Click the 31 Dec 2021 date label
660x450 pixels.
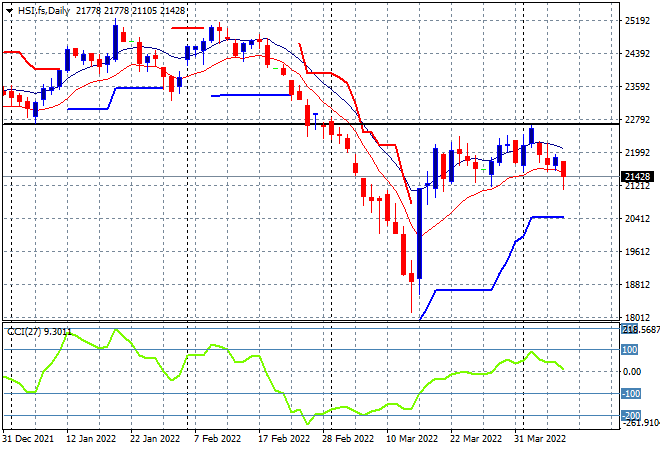[x=28, y=439]
